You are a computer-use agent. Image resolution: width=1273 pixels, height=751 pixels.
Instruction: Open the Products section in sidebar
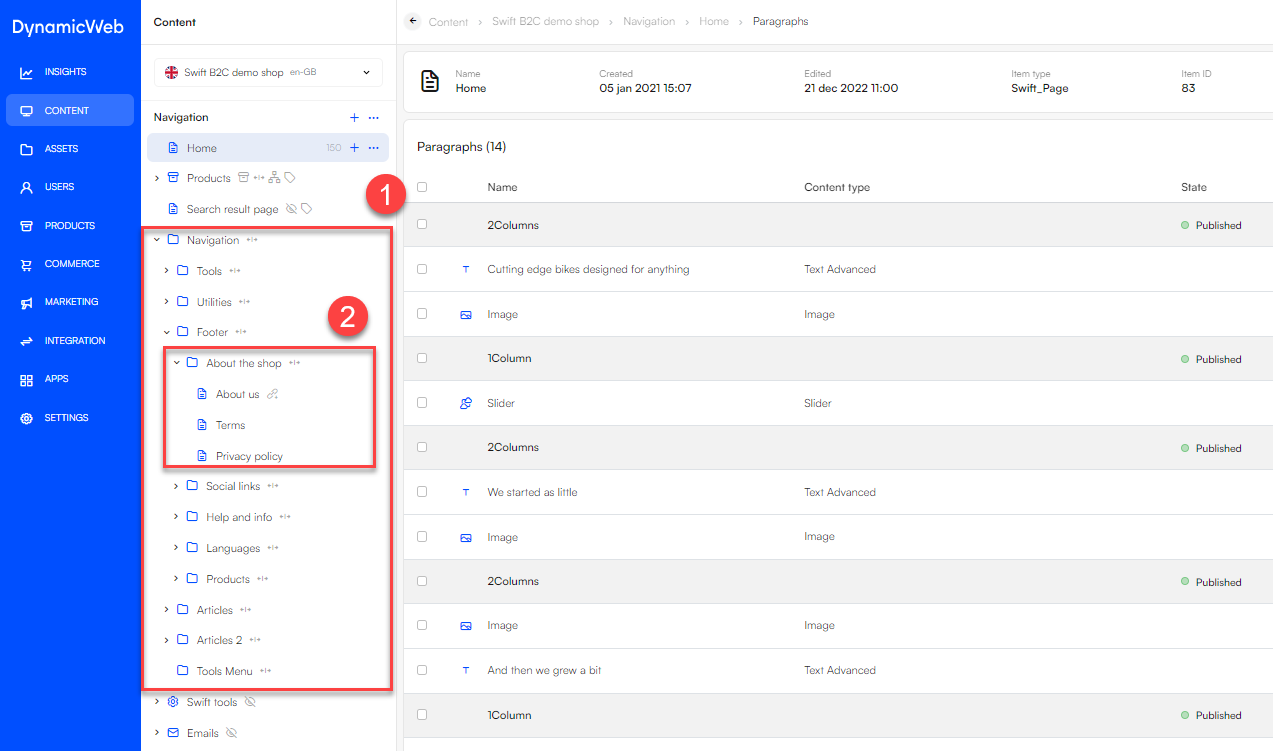pyautogui.click(x=69, y=226)
